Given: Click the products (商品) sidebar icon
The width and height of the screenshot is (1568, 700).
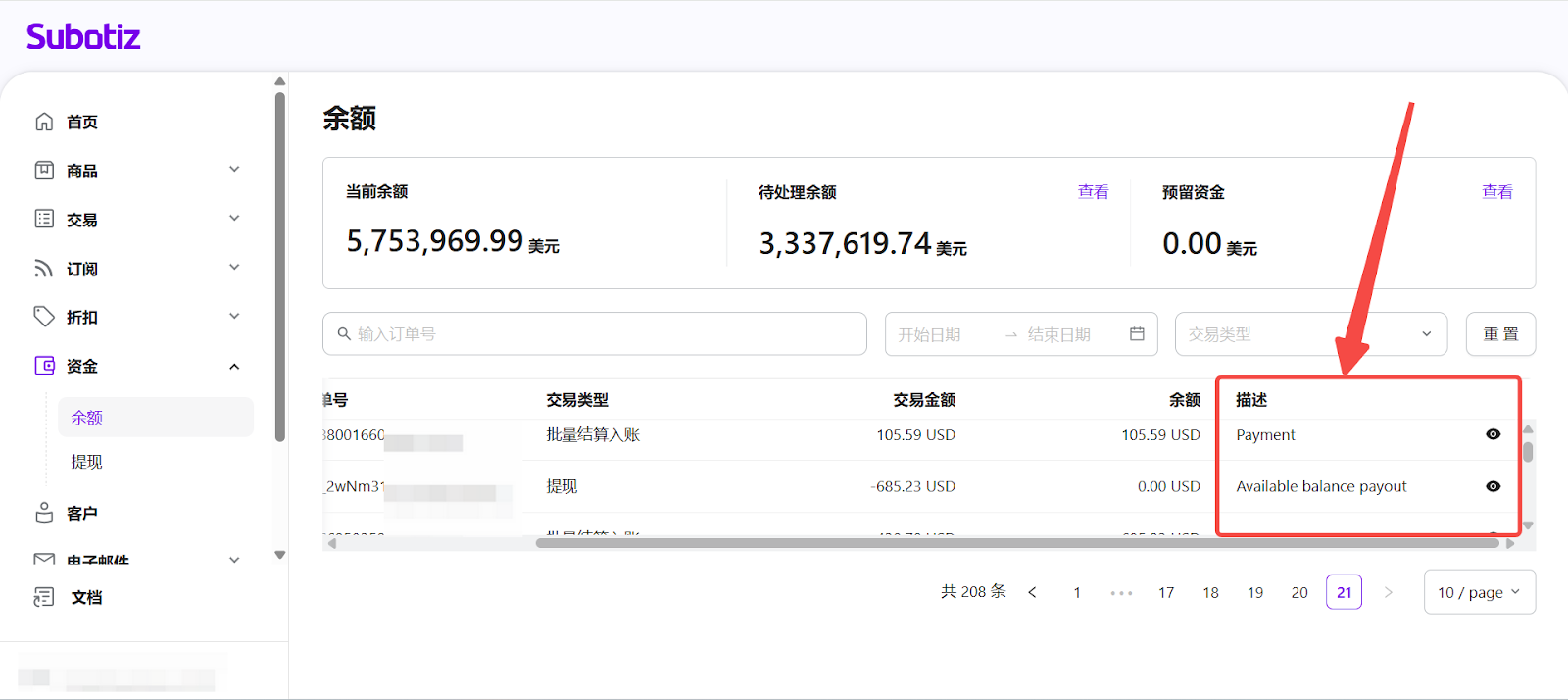Looking at the screenshot, I should [44, 171].
